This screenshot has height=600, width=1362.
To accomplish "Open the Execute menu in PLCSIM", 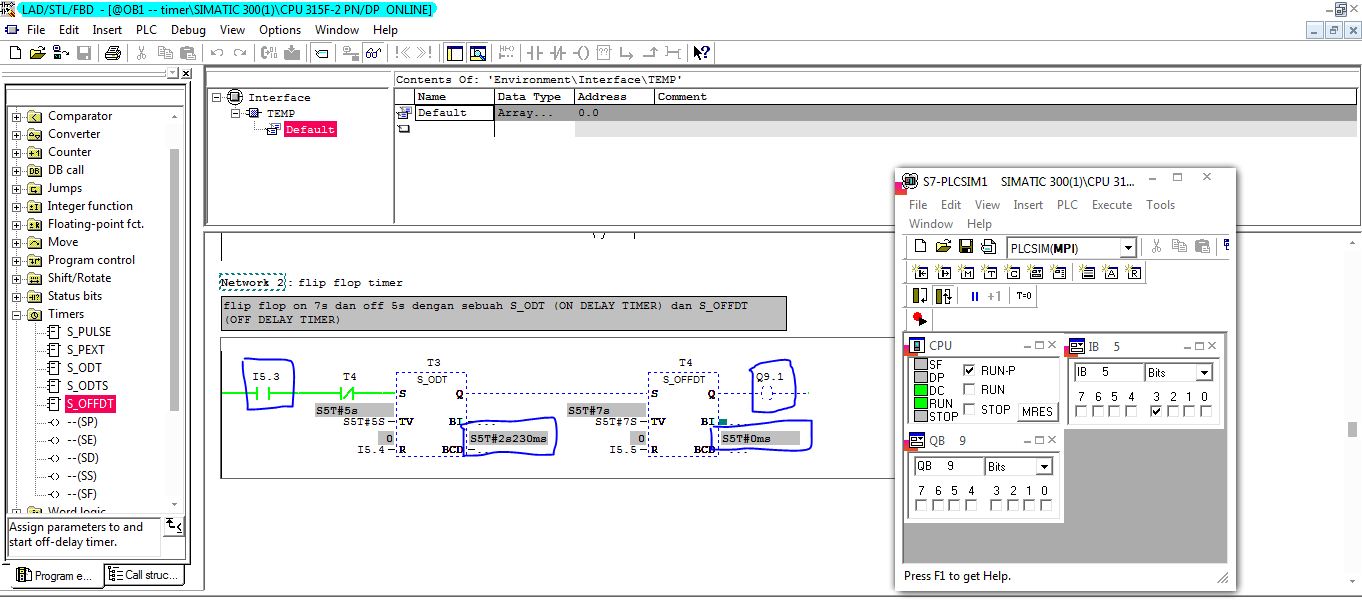I will coord(1112,205).
